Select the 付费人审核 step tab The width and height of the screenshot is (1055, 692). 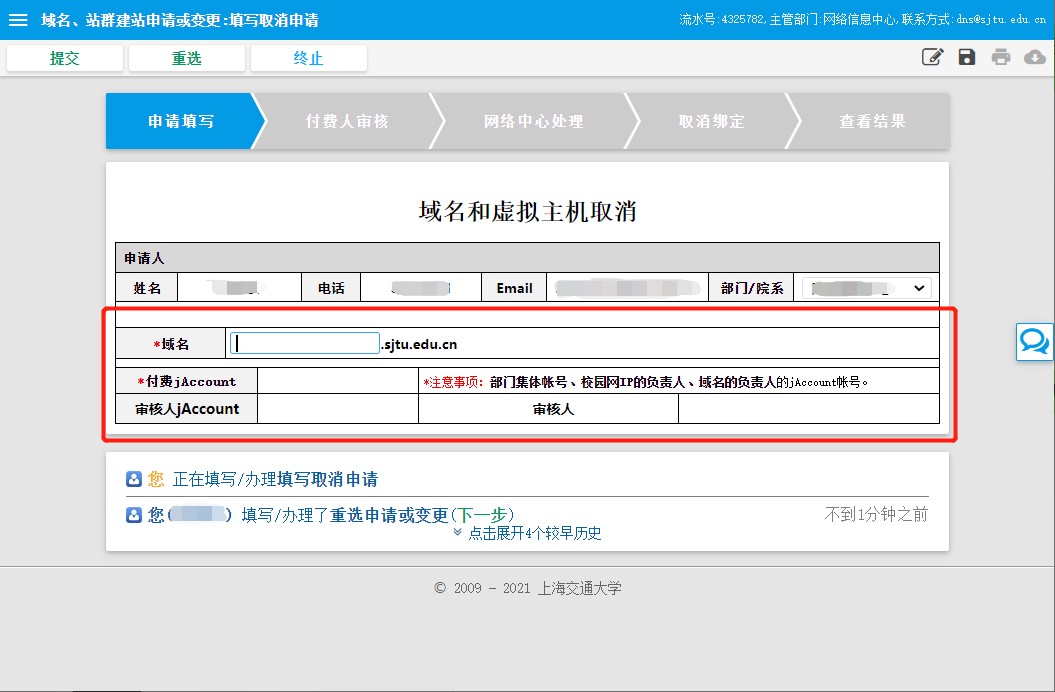347,121
